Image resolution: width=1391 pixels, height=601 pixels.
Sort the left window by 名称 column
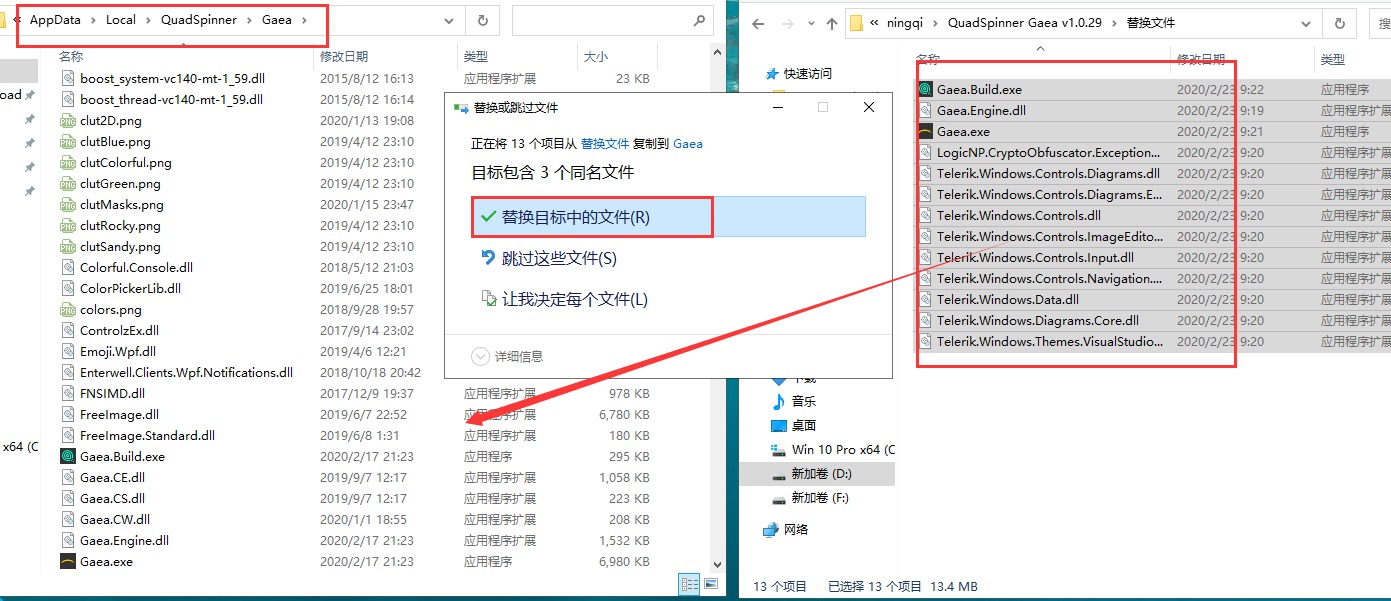[71, 57]
